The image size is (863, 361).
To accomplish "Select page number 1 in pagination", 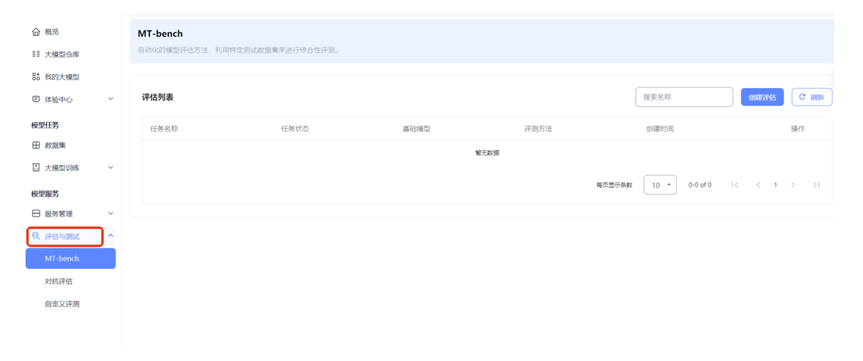I will (775, 185).
